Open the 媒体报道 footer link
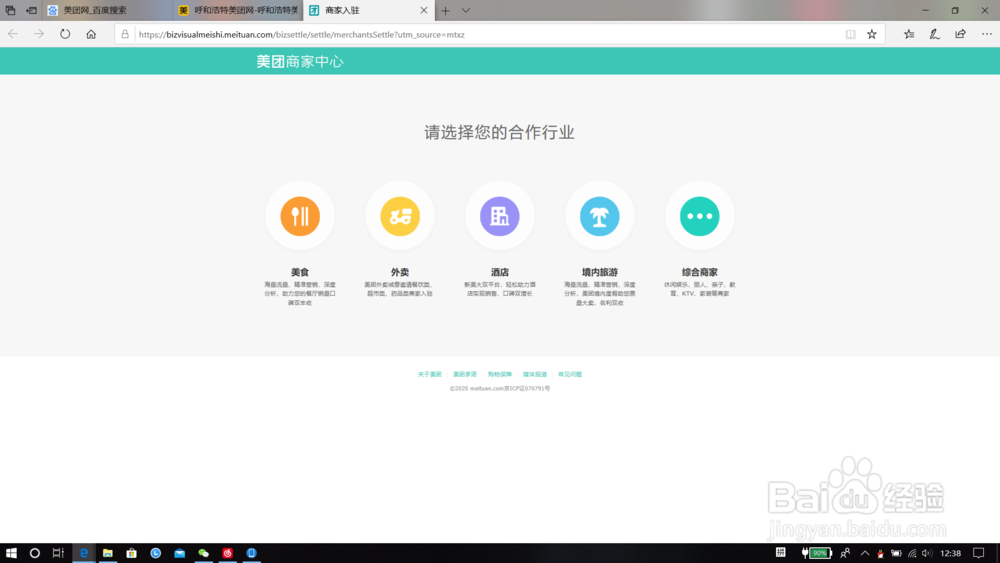 point(534,374)
